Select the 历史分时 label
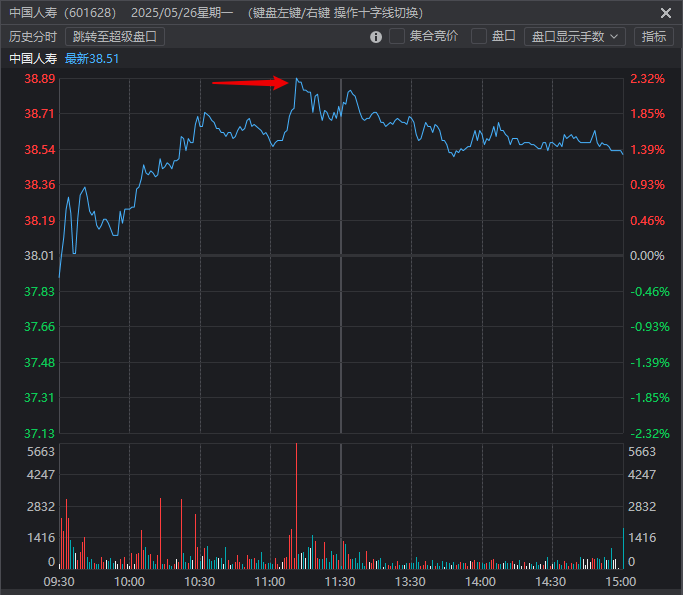 (x=33, y=37)
